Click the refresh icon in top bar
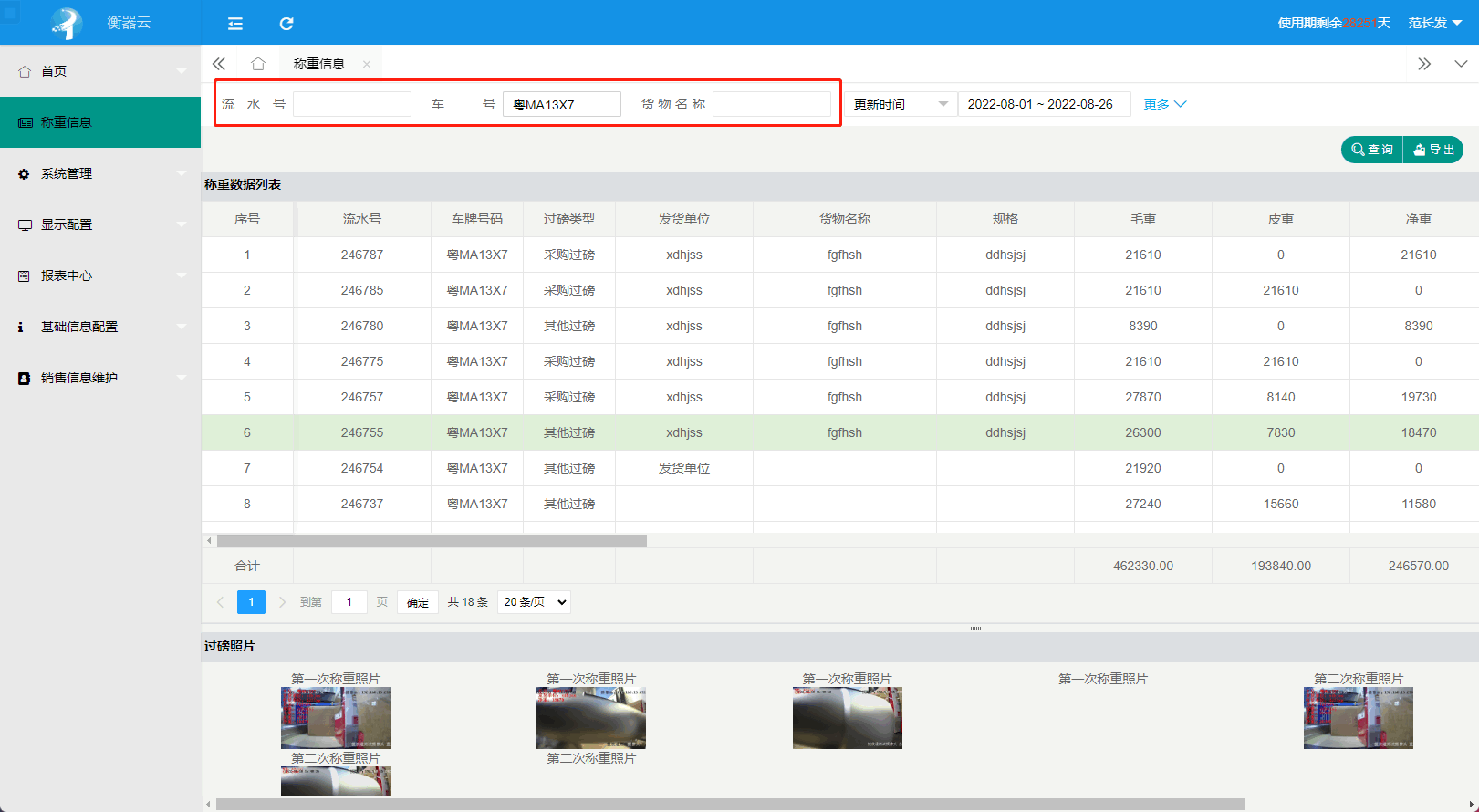1479x812 pixels. (286, 24)
